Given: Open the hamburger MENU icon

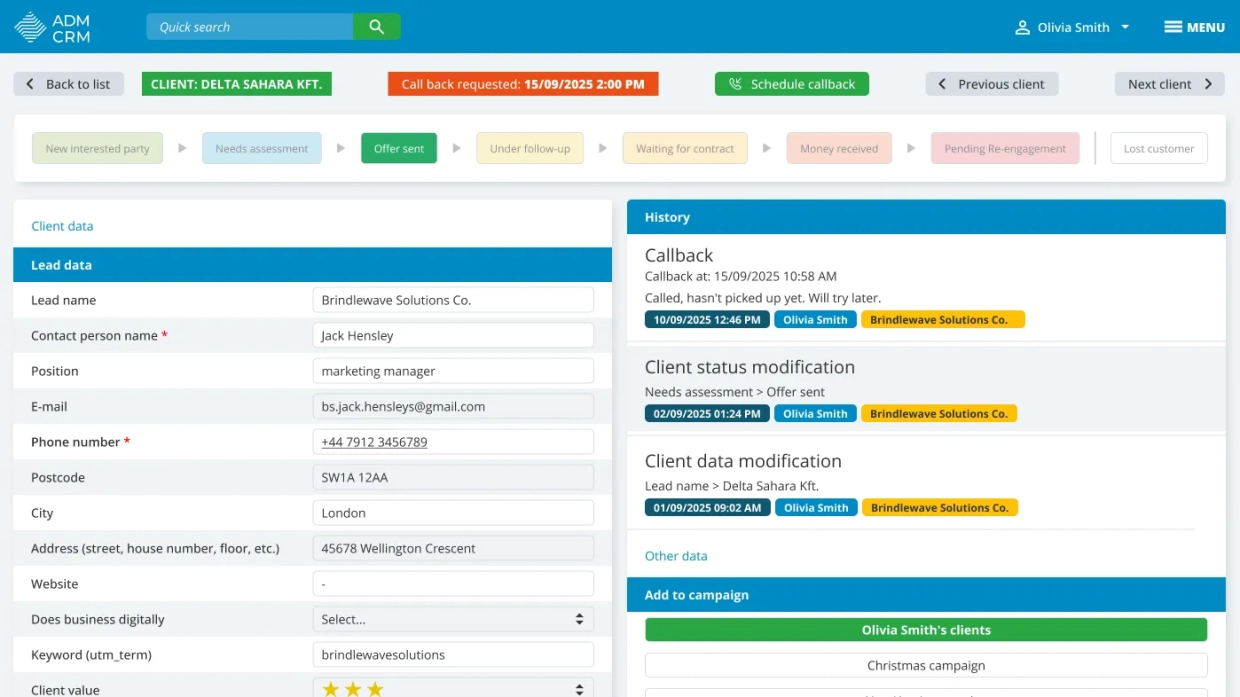Looking at the screenshot, I should (x=1173, y=27).
